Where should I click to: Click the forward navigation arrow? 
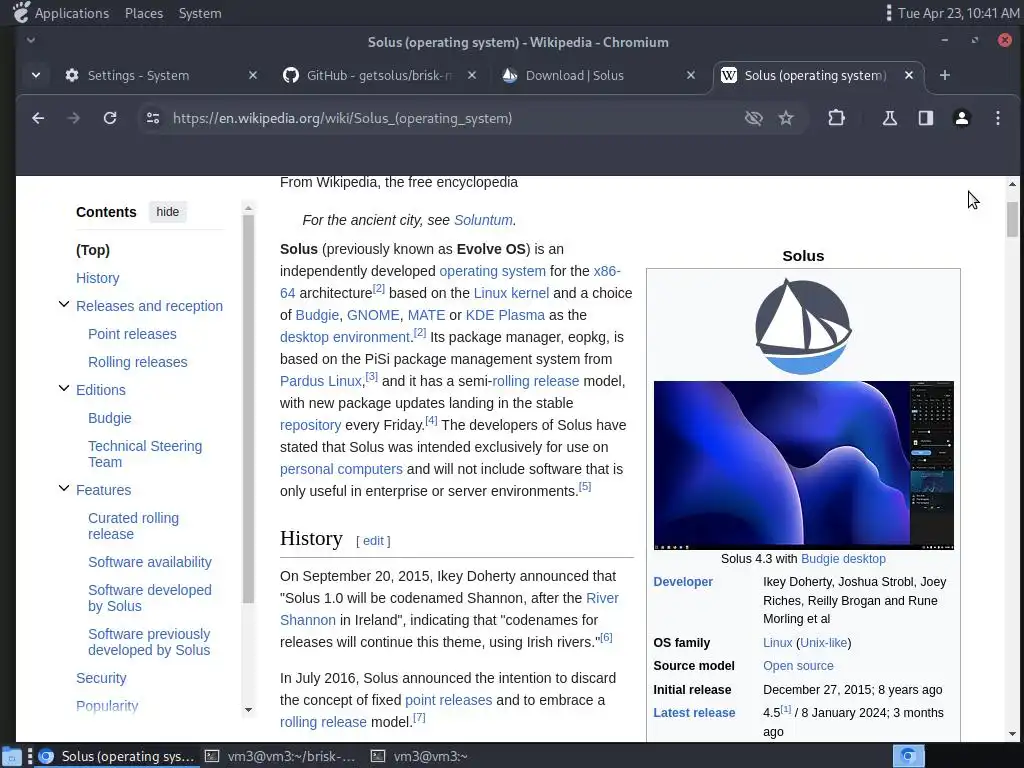[74, 118]
